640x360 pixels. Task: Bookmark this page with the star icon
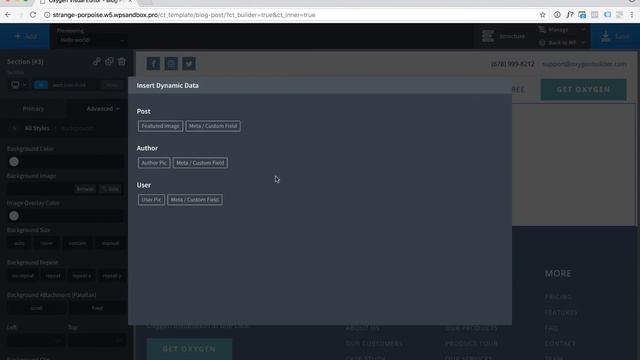[542, 15]
